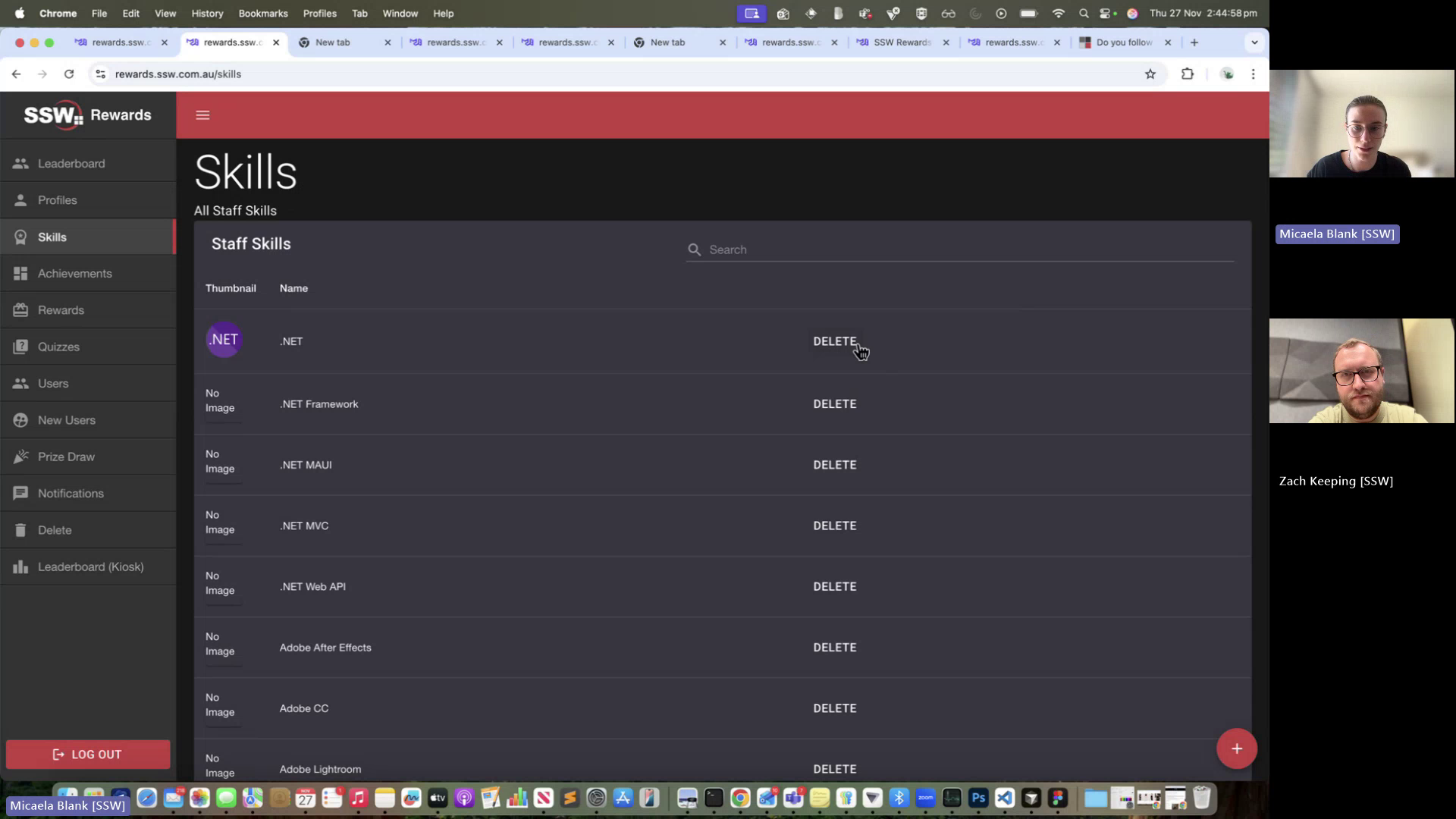The height and width of the screenshot is (819, 1456).
Task: Open the tab search chevron in Chrome
Action: [1256, 42]
